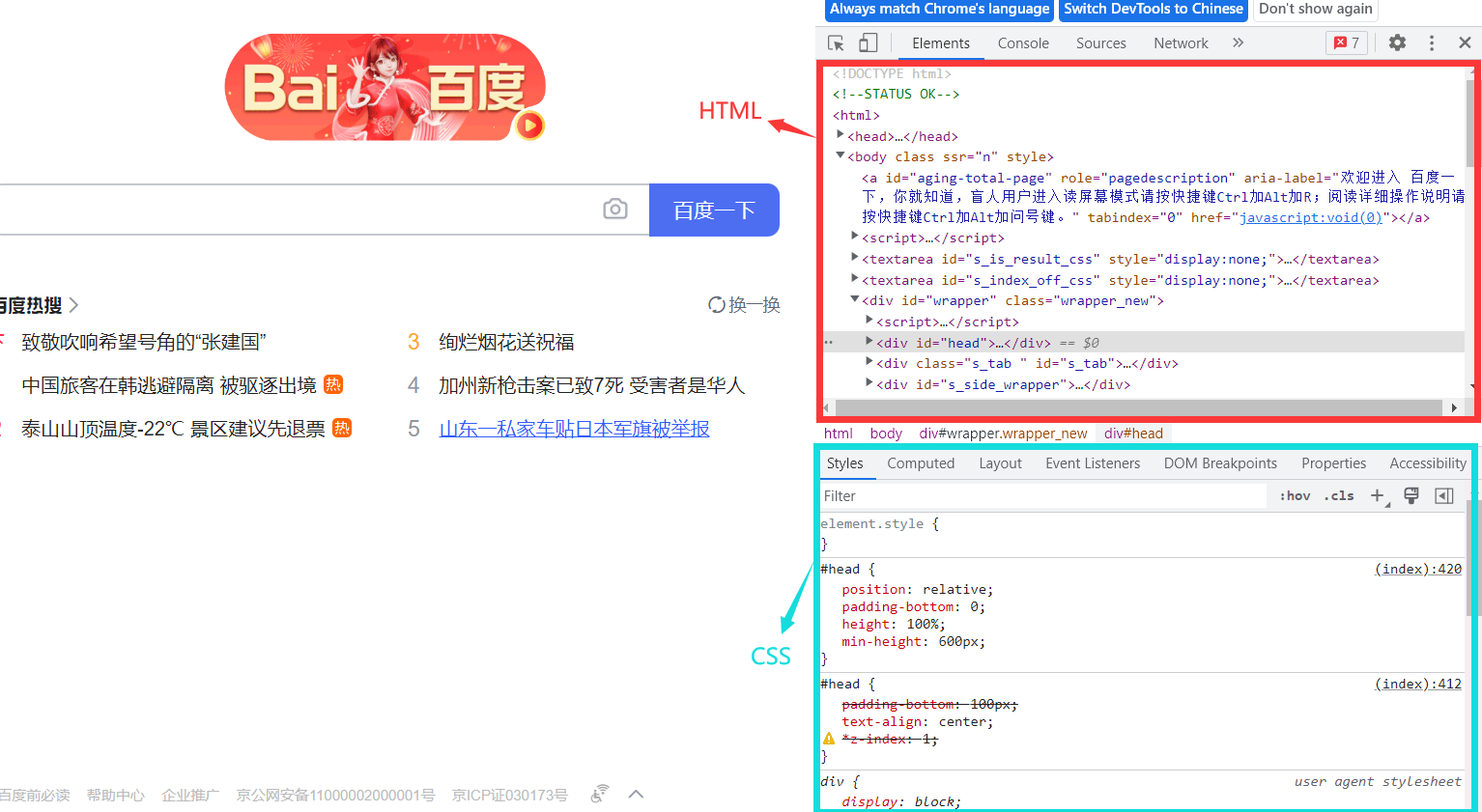This screenshot has width=1482, height=812.
Task: Click the camera icon for image search
Action: [x=615, y=209]
